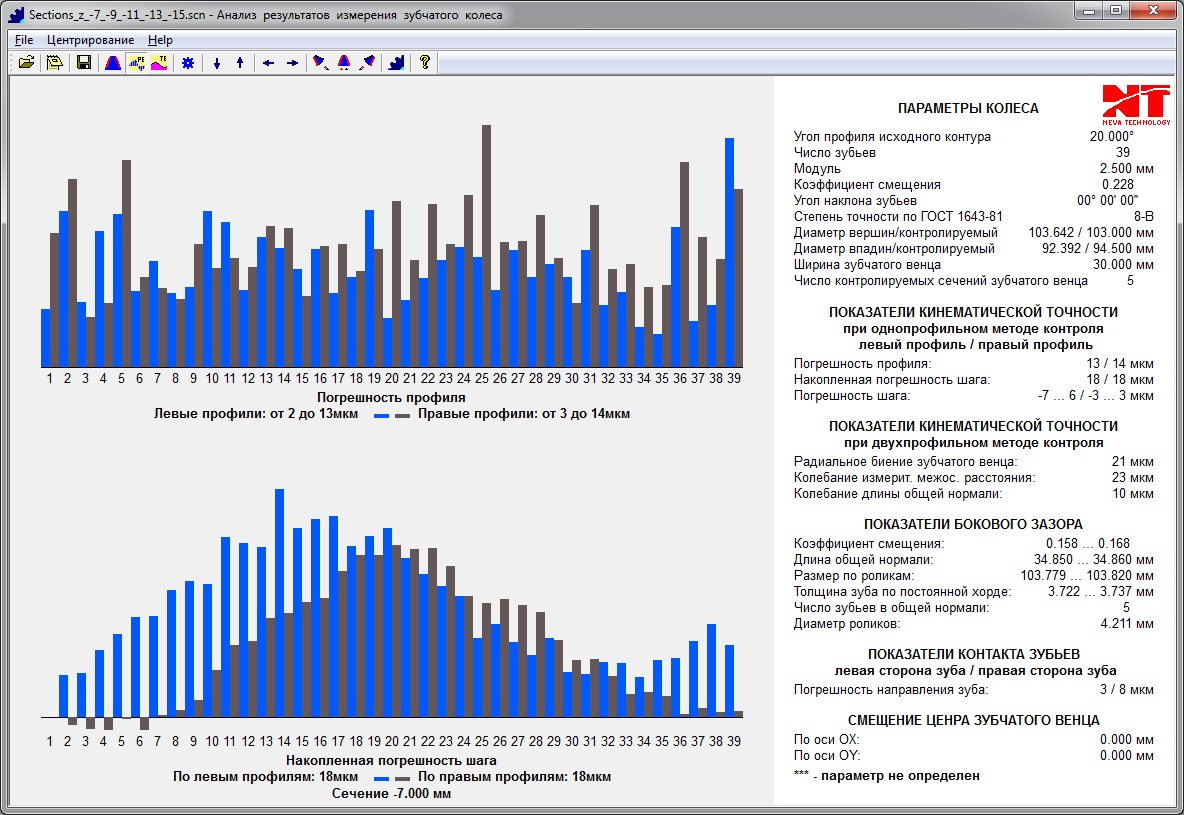
Task: Click the 23 мкм колебание value
Action: (1133, 477)
